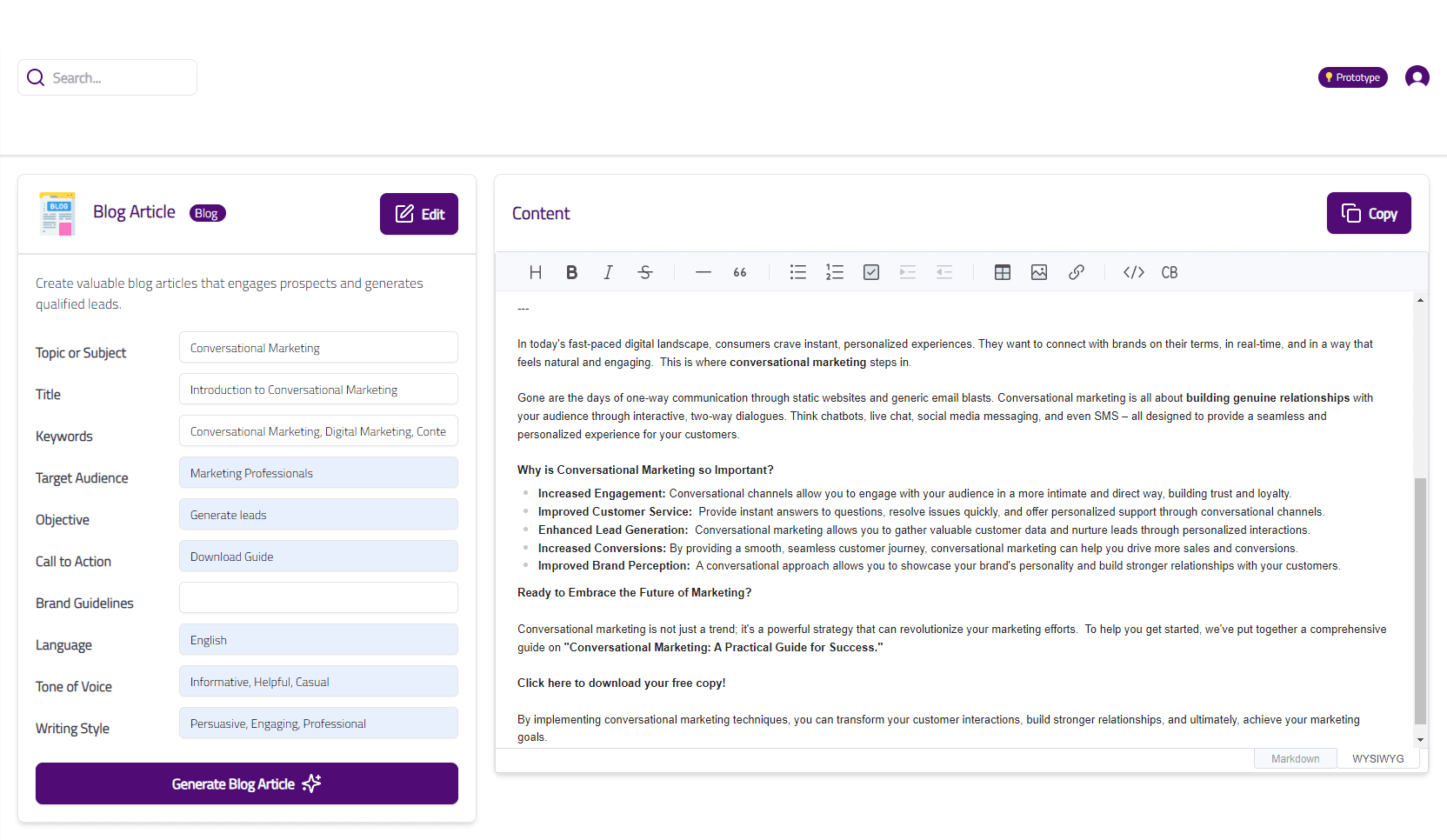Insert inline code formatting
The height and width of the screenshot is (840, 1447).
click(x=1133, y=272)
